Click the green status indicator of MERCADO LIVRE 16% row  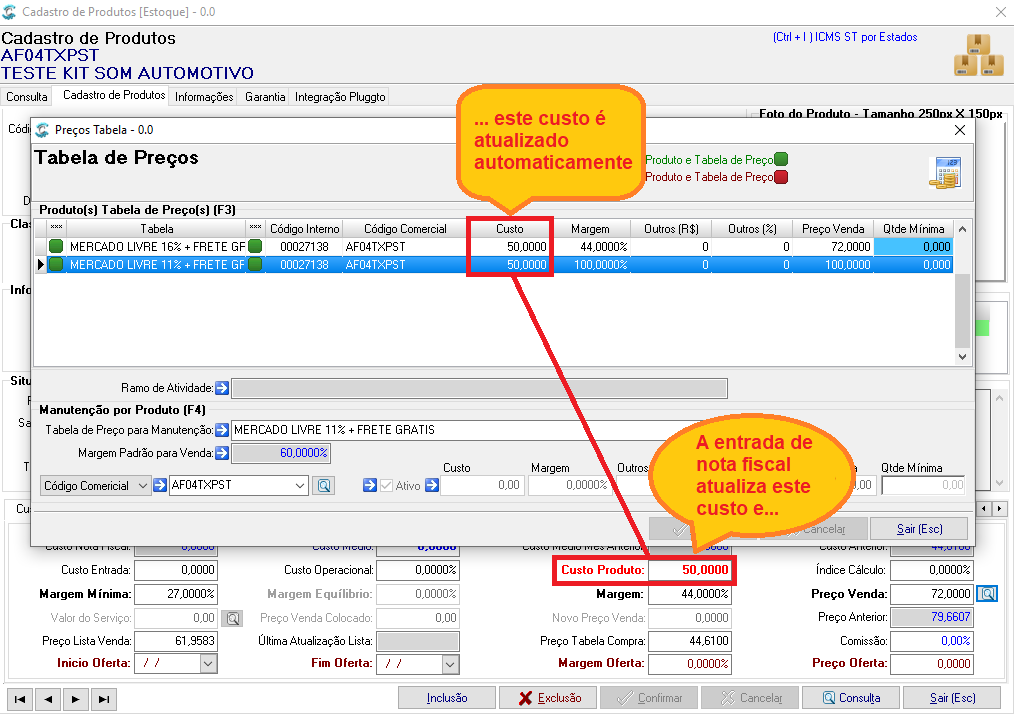(56, 246)
